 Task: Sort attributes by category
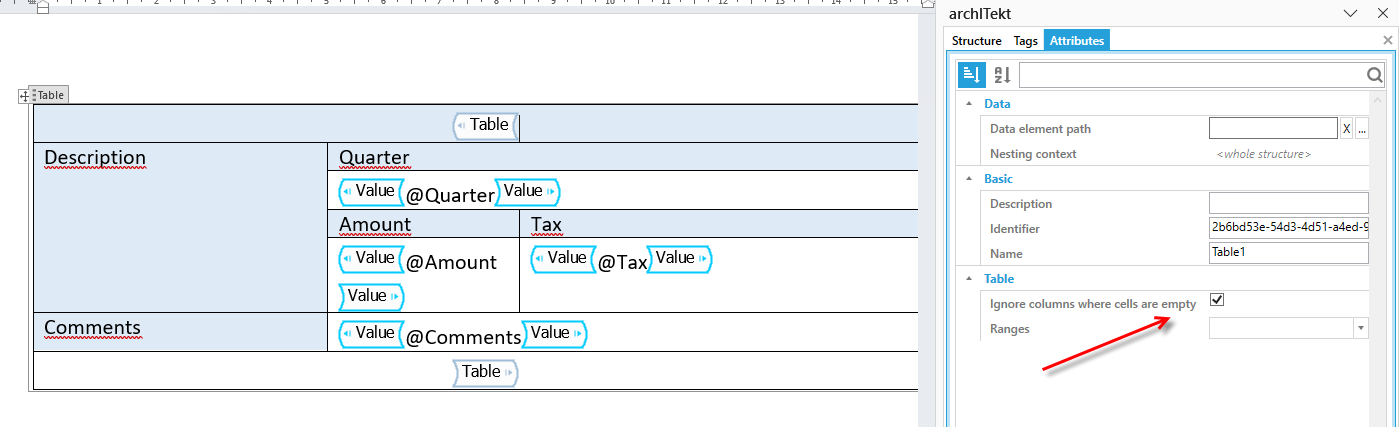tap(971, 75)
